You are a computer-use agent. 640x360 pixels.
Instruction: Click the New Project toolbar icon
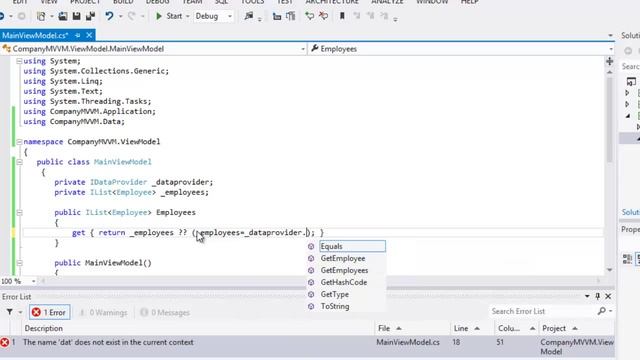tap(41, 16)
